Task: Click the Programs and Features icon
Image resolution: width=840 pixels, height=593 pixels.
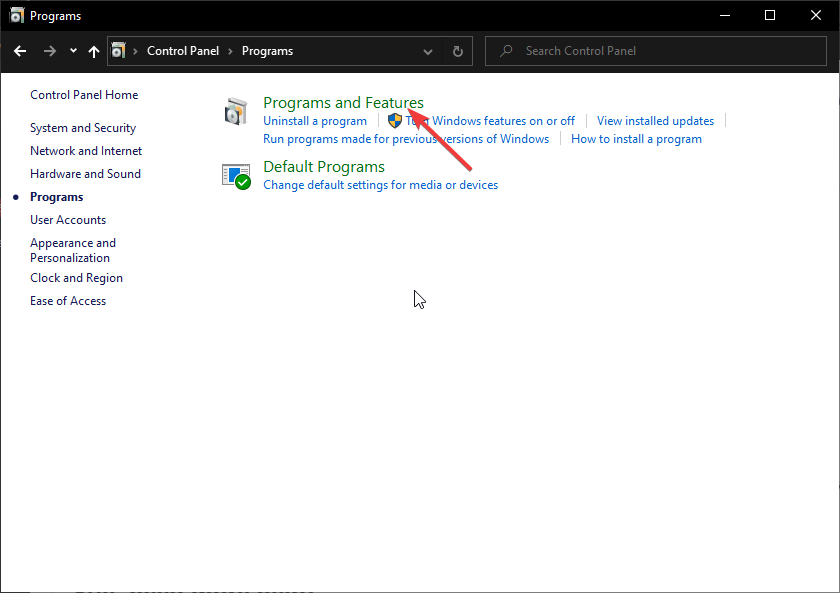Action: click(x=236, y=111)
